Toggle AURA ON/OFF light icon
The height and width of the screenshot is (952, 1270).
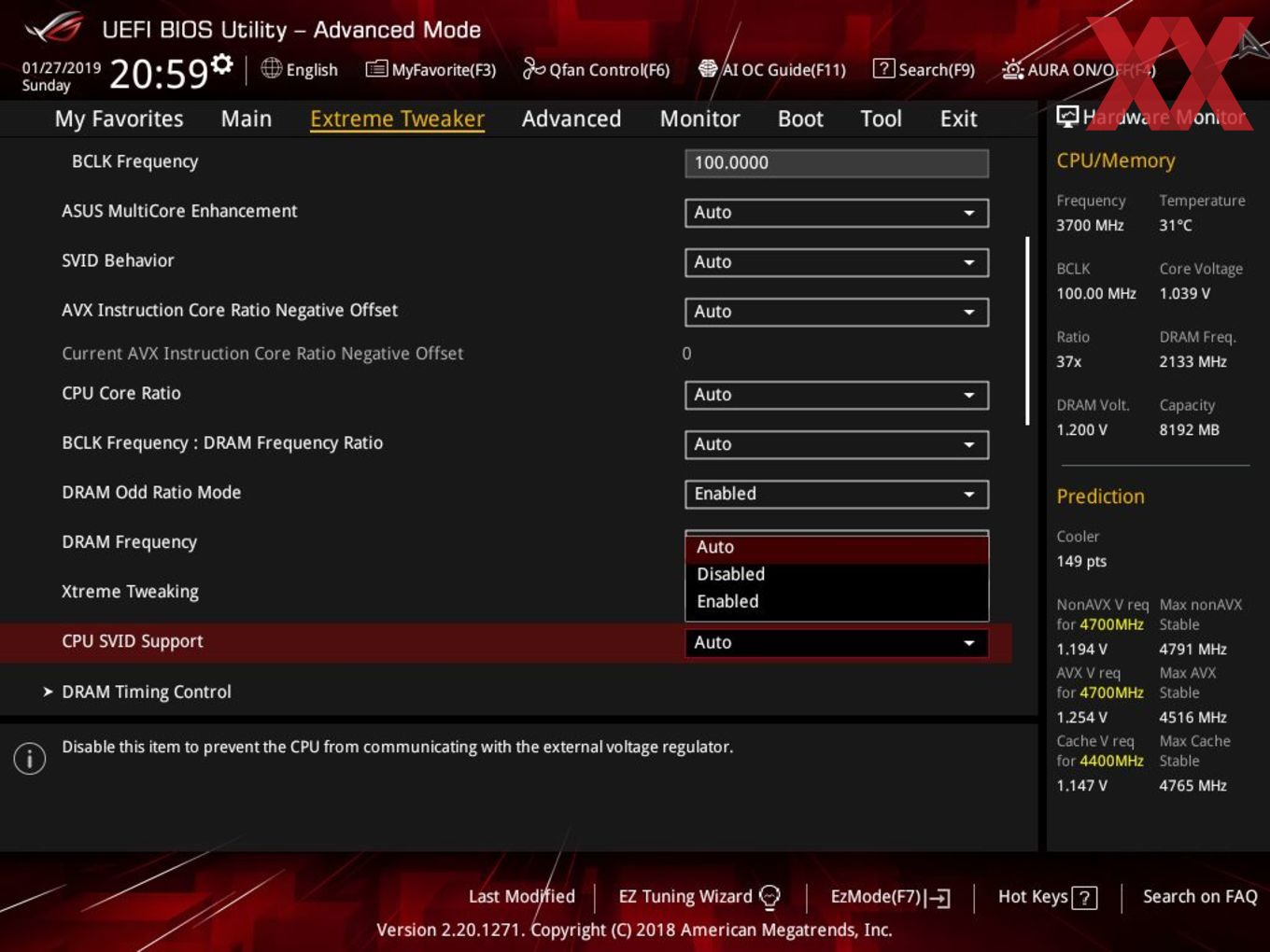pyautogui.click(x=1012, y=69)
